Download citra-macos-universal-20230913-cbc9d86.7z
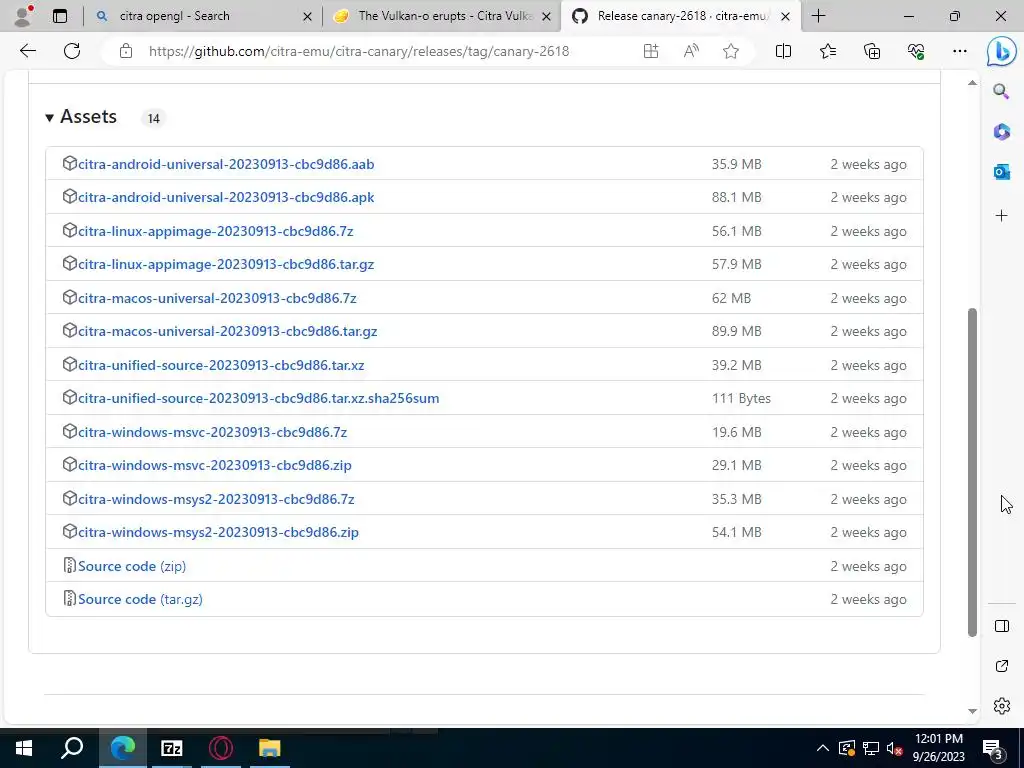1024x768 pixels. pyautogui.click(x=217, y=298)
